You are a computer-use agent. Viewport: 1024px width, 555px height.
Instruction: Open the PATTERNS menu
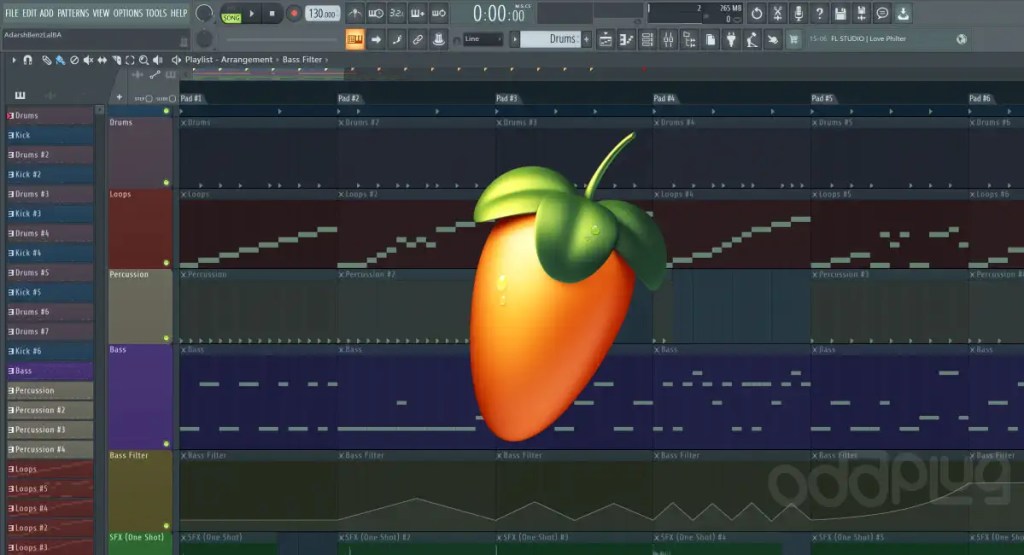[x=72, y=13]
